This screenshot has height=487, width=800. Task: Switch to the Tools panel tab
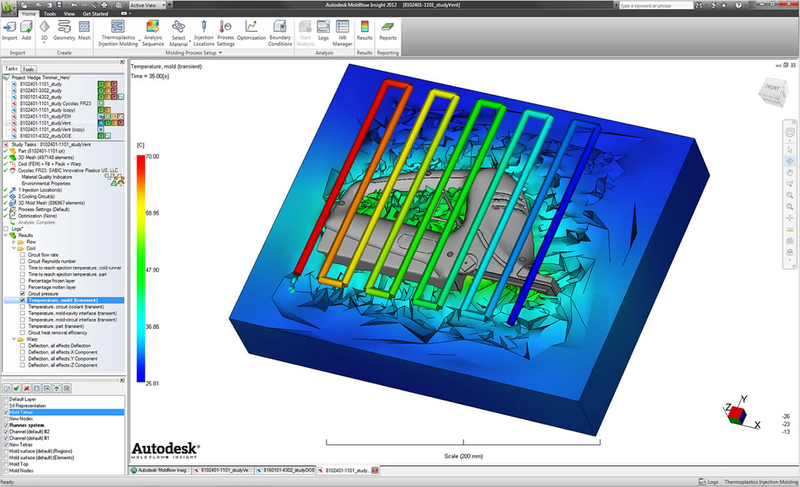[29, 69]
